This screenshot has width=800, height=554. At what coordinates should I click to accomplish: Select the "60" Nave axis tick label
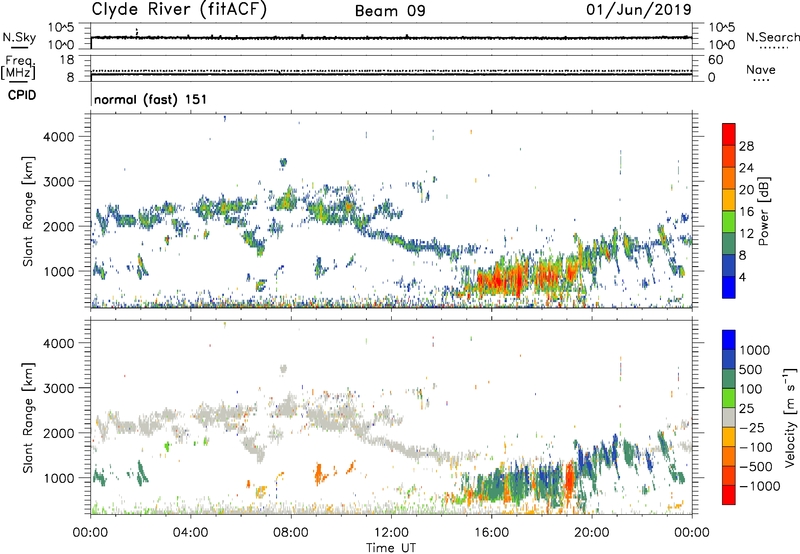715,60
